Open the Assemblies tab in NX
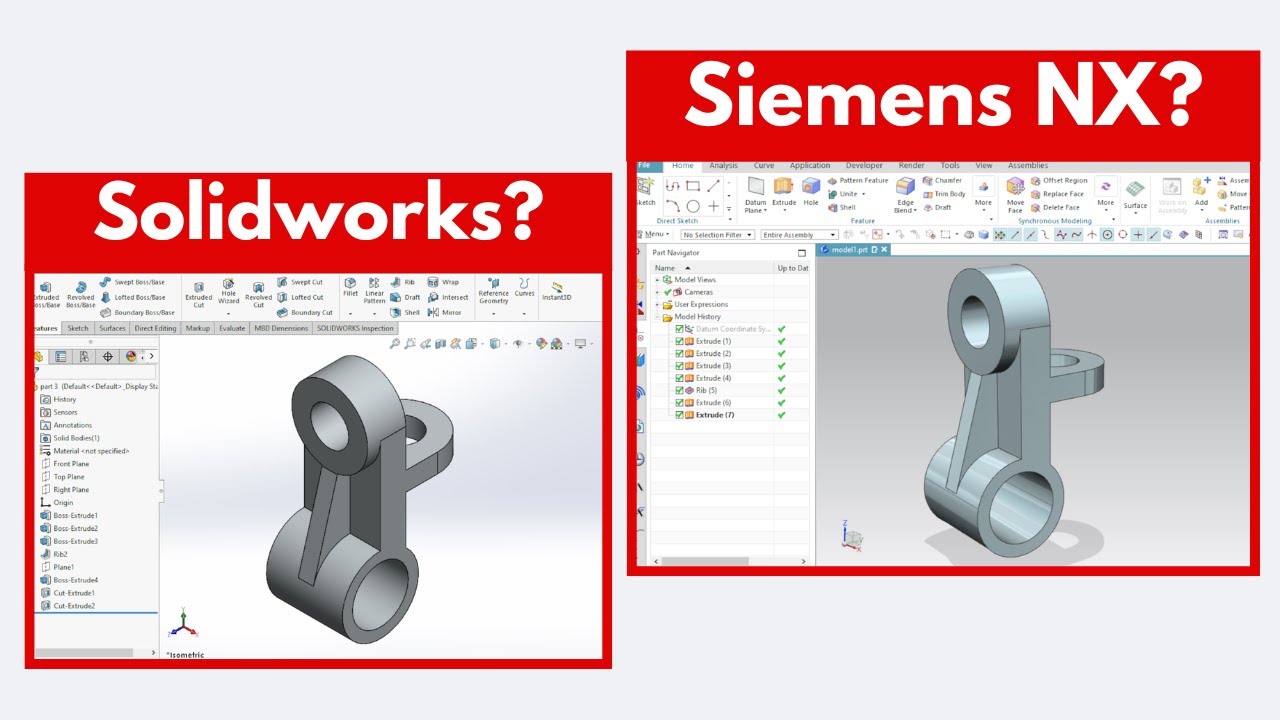Screen dimensions: 1280x720 1027,165
